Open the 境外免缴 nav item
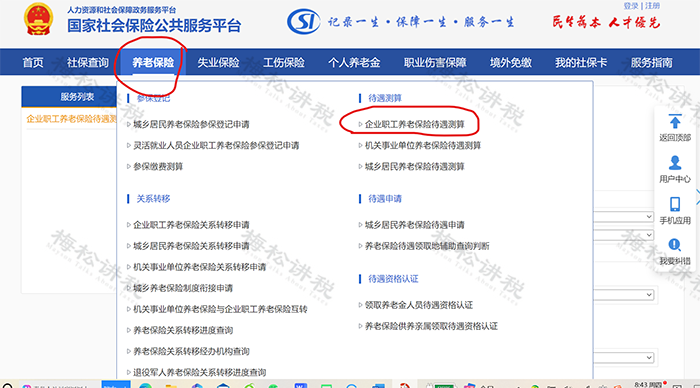 click(x=511, y=63)
